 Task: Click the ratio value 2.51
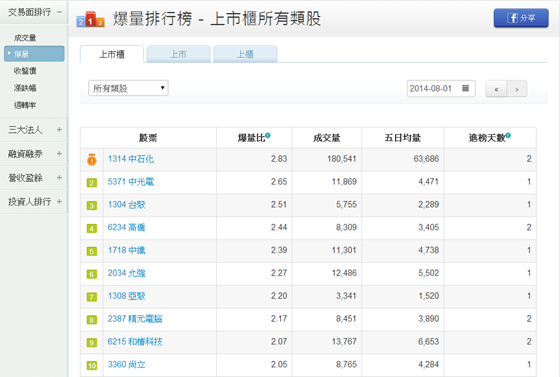[x=279, y=205]
